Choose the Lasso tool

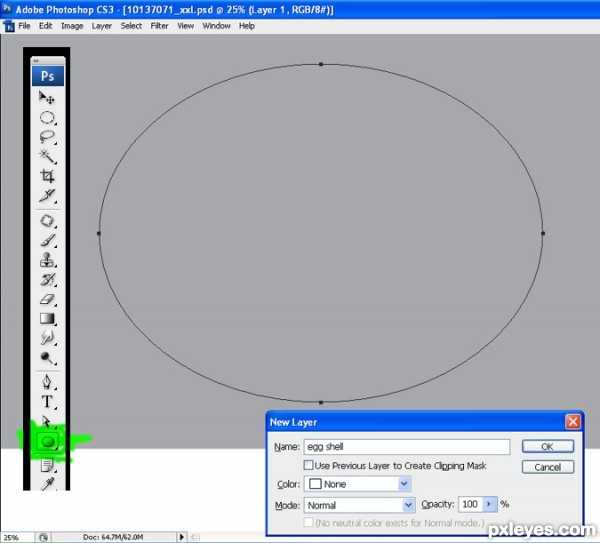(47, 137)
